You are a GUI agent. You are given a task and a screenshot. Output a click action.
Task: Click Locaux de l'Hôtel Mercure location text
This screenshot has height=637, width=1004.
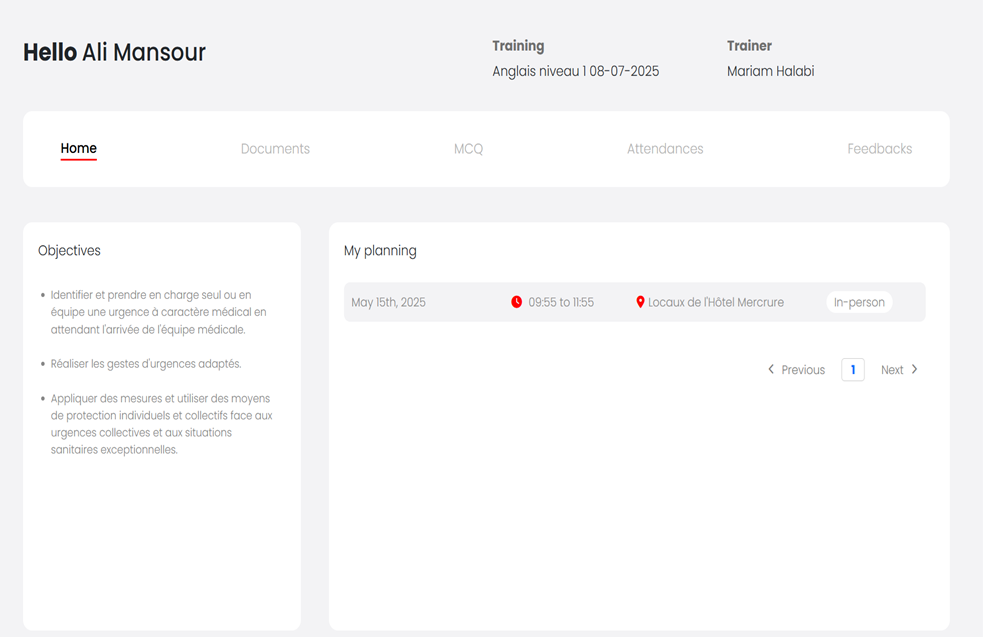(716, 302)
